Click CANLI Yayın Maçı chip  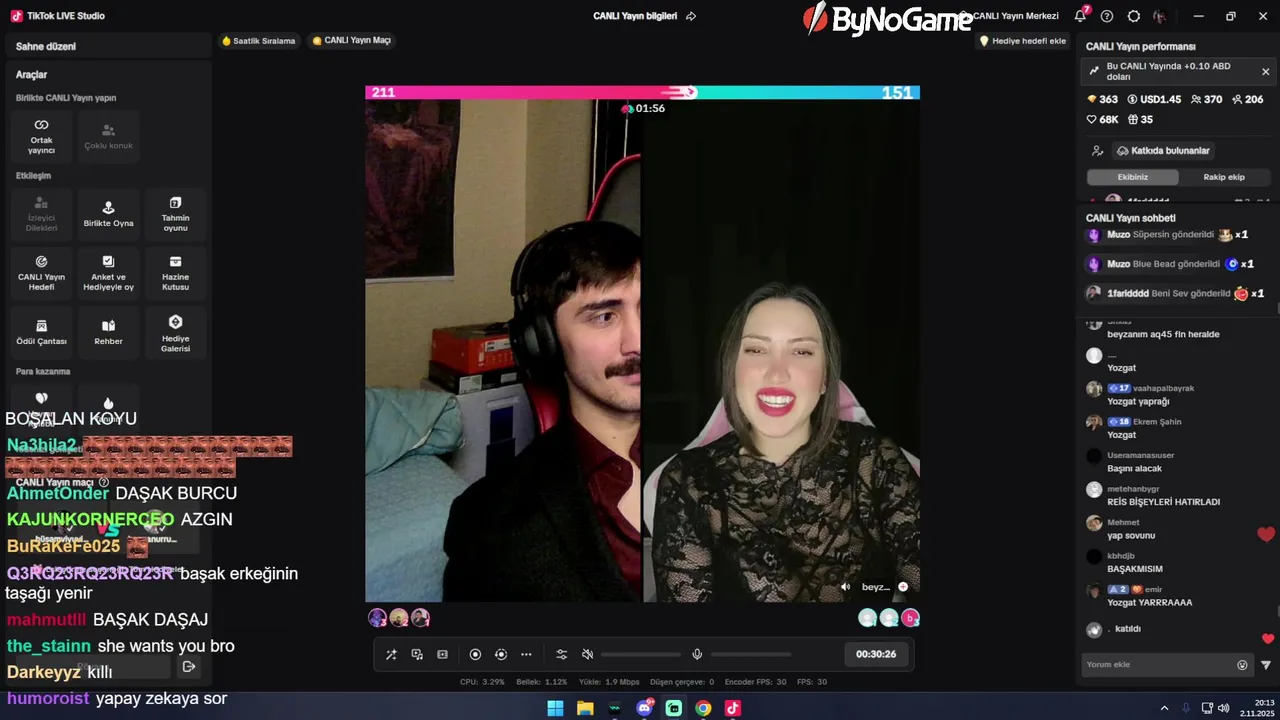pos(351,41)
